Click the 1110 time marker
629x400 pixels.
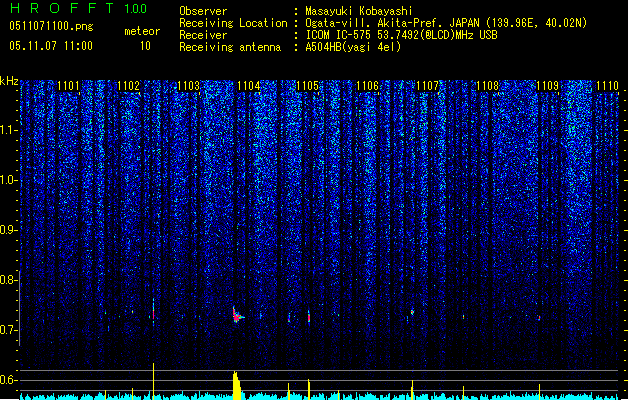click(607, 86)
